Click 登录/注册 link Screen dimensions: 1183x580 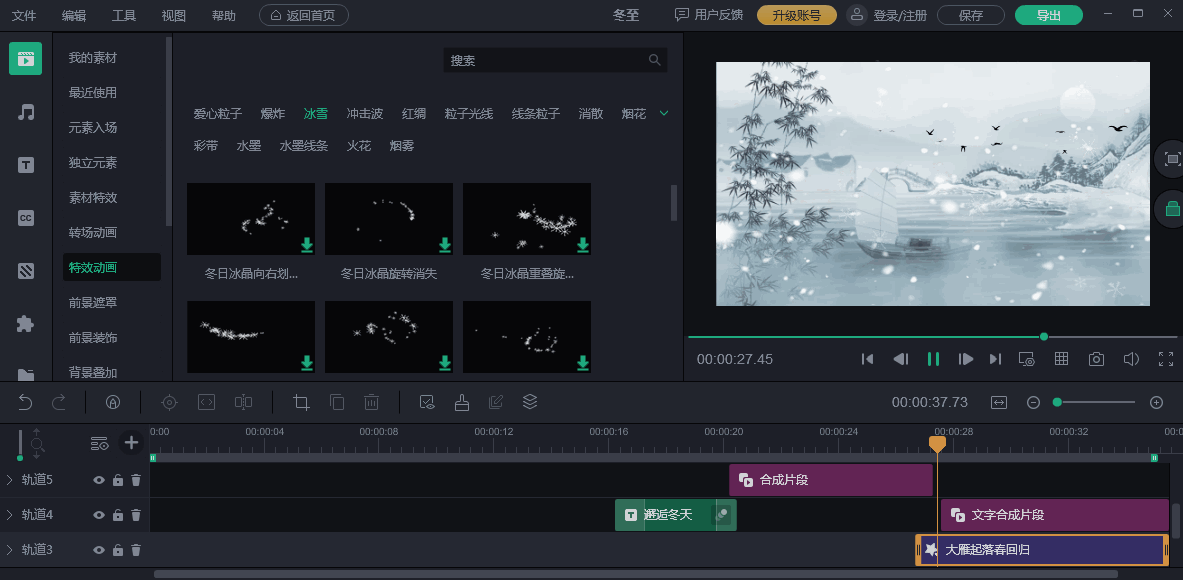click(900, 15)
